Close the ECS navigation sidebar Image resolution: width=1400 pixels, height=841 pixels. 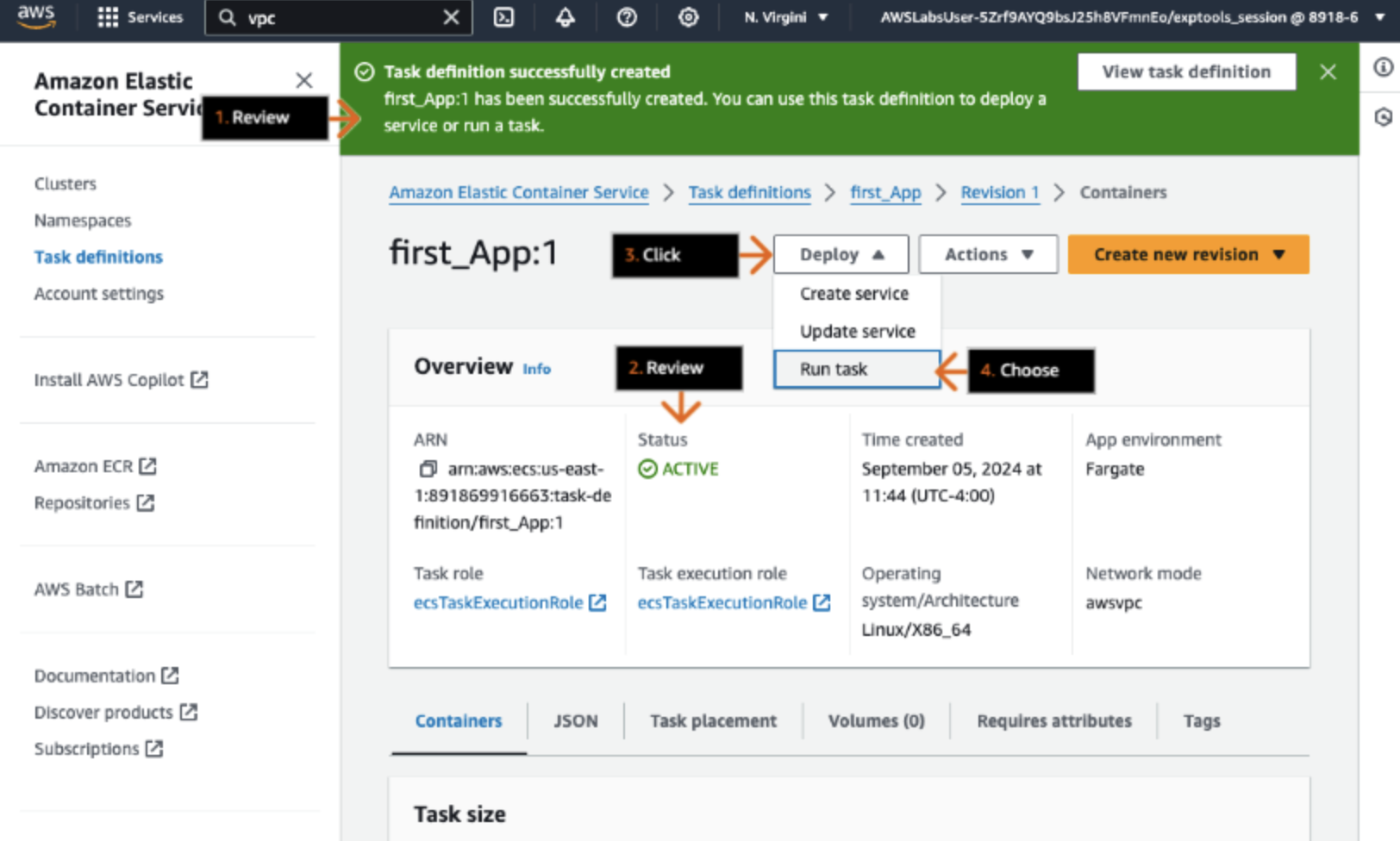point(303,80)
